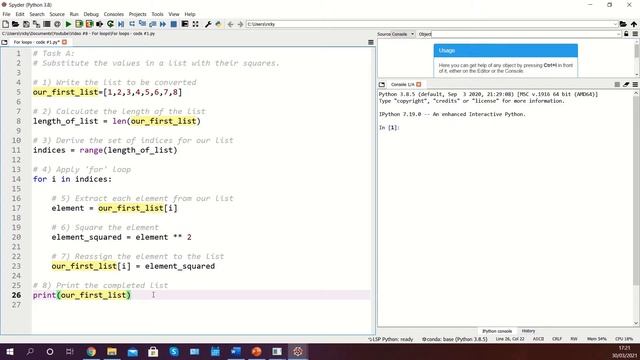
Task: Clear console eraser icon
Action: (x=626, y=84)
